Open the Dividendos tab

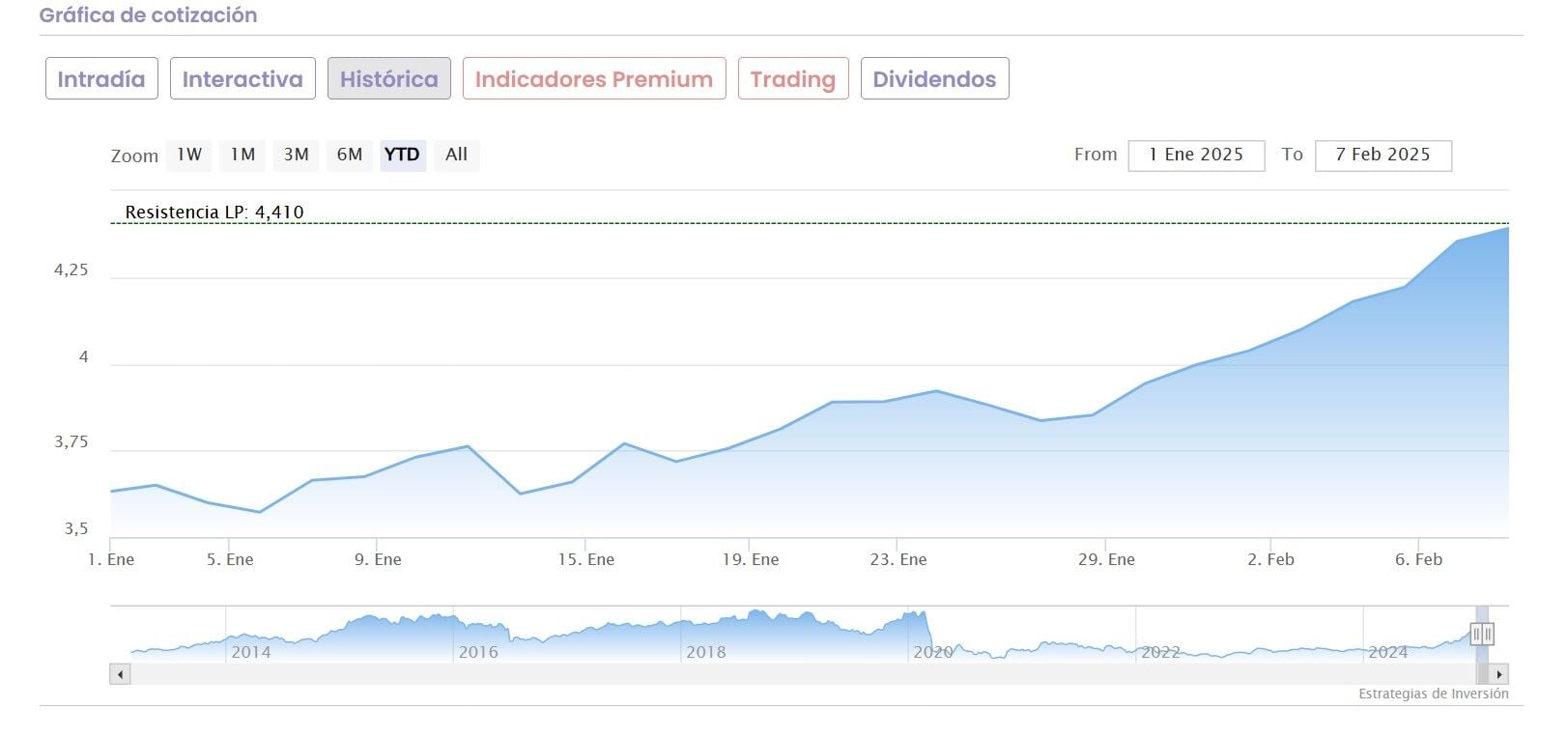(933, 79)
